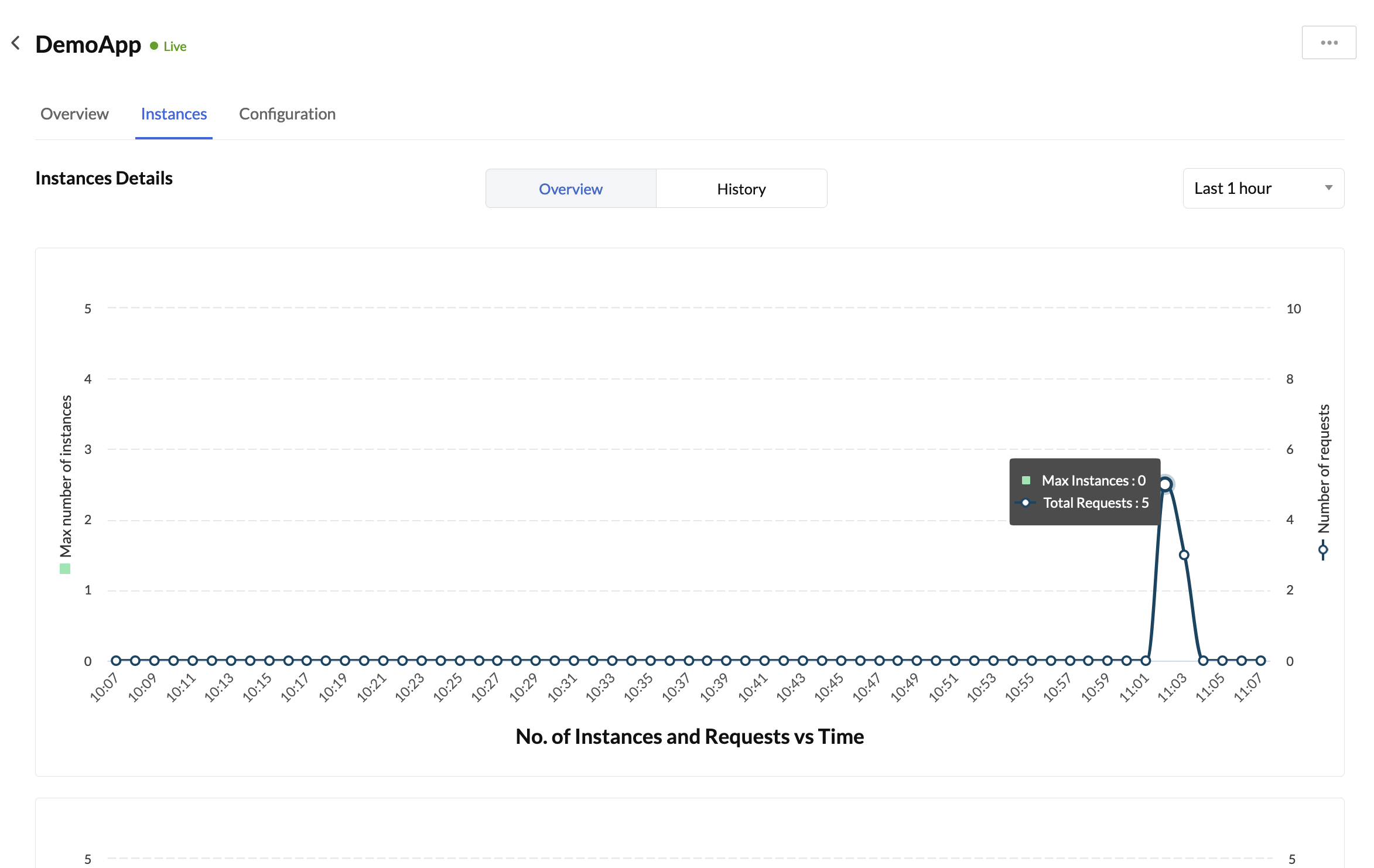The image size is (1374, 868).
Task: Click the Total Requests legend dot icon
Action: click(1025, 503)
